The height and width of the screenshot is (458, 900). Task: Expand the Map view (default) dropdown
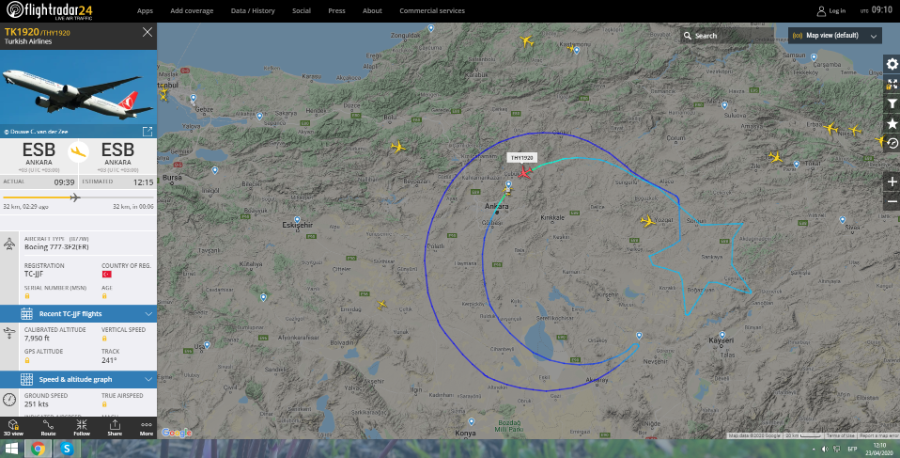[835, 36]
